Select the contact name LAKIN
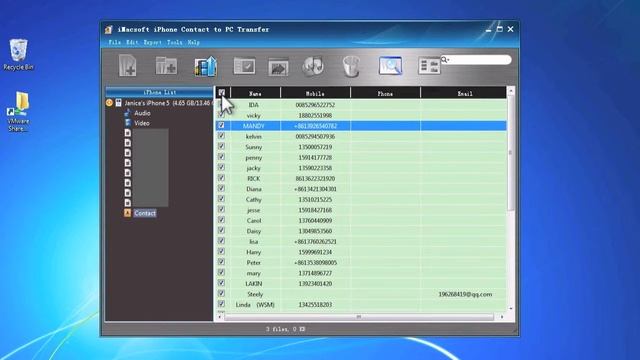The image size is (640, 360). click(x=254, y=283)
